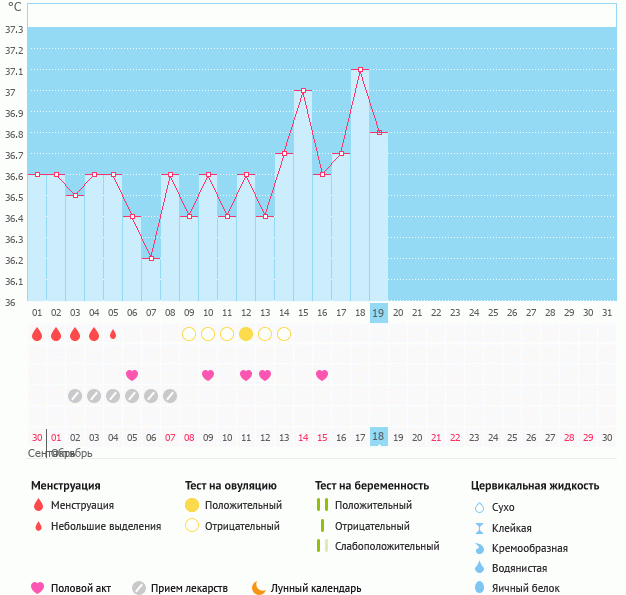626x595 pixels.
Task: Click the small discharge drop on day 05
Action: click(x=113, y=334)
